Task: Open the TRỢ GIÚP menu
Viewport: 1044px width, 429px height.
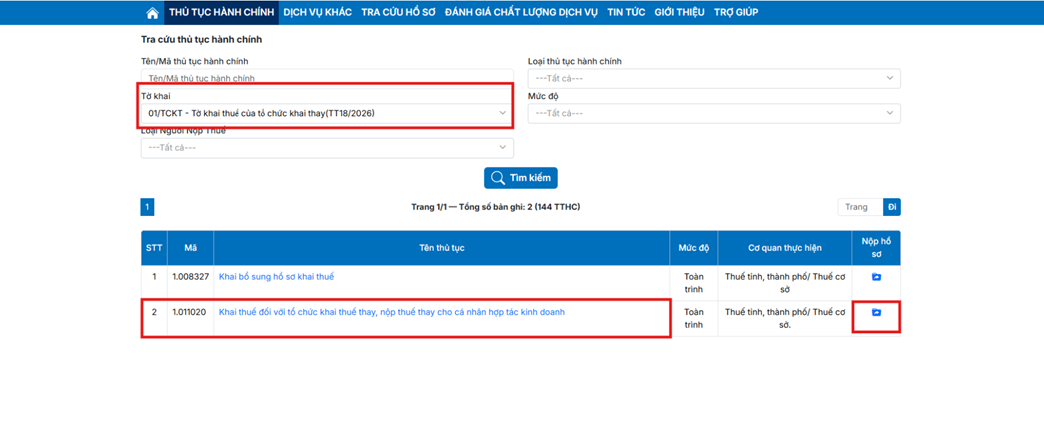Action: click(736, 12)
